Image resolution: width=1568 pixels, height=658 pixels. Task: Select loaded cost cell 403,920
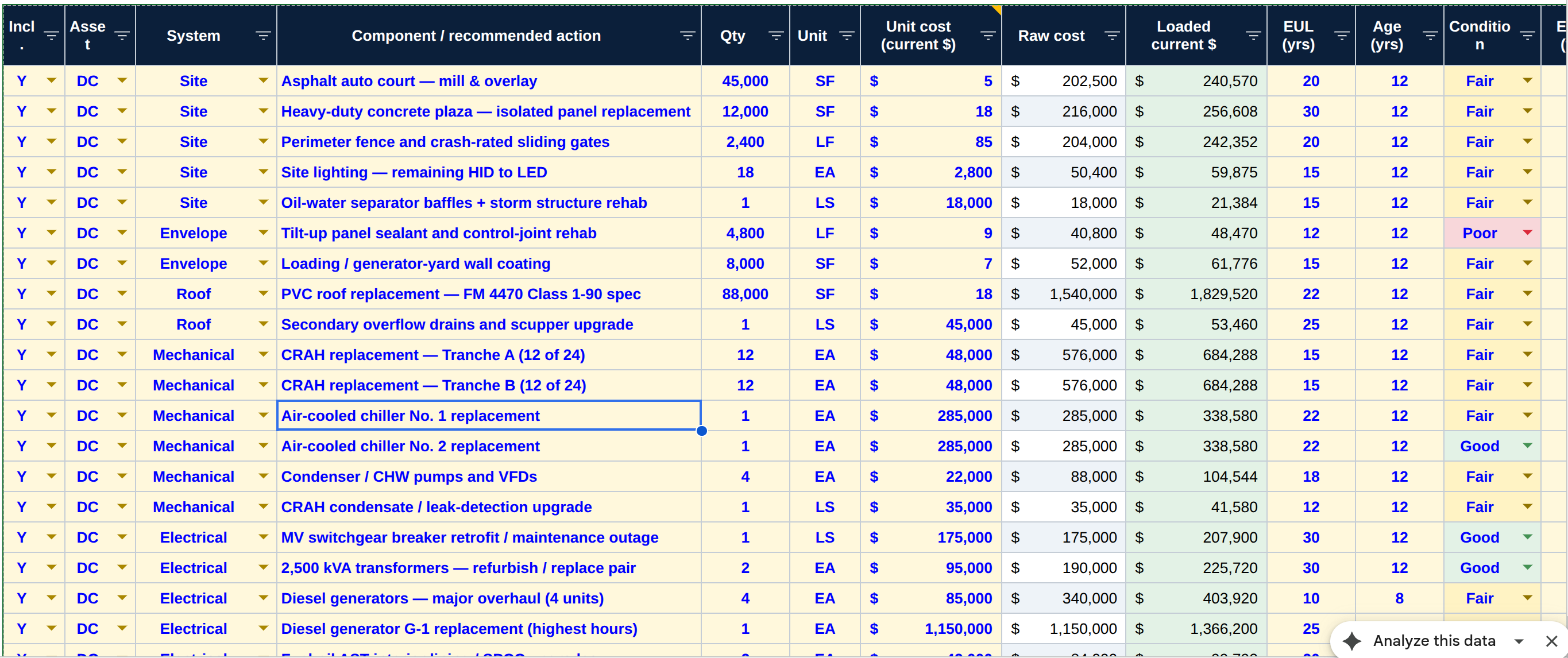(x=1196, y=598)
